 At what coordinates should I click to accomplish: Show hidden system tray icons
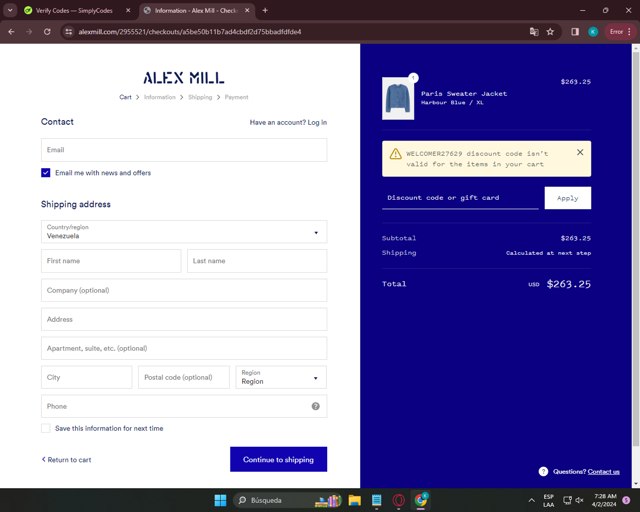[531, 500]
